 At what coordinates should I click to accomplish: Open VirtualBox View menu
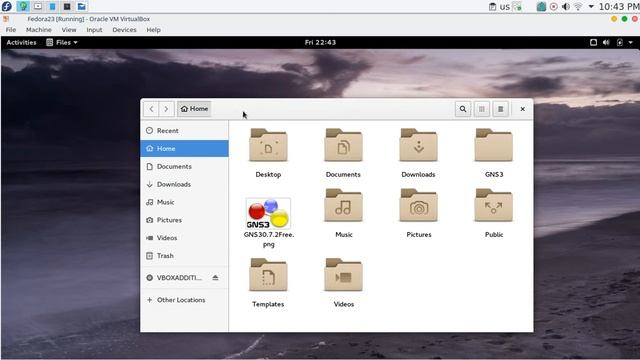click(69, 30)
